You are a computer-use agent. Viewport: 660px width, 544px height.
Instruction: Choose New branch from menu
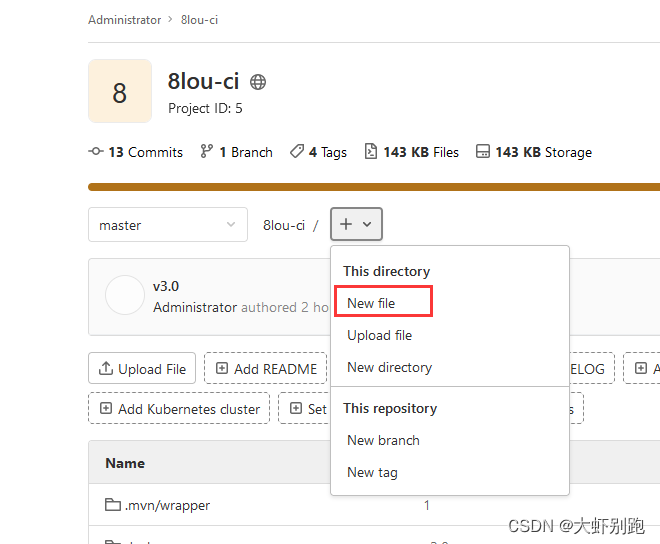pos(383,440)
